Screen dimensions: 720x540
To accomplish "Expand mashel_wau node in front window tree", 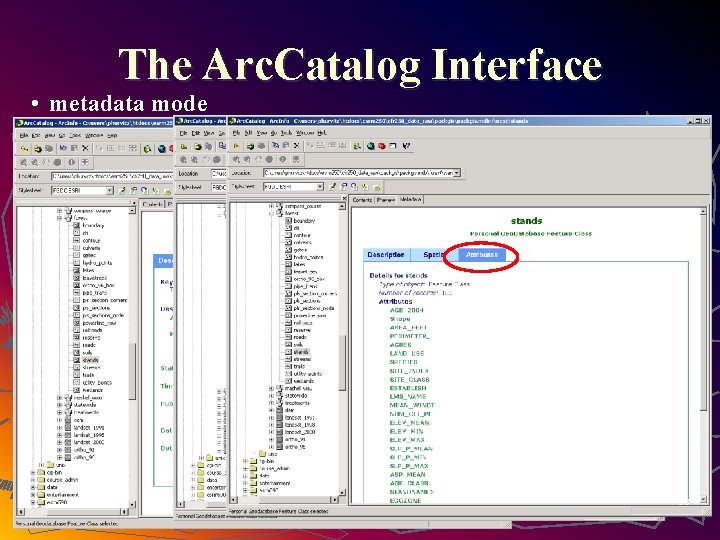I will (271, 388).
